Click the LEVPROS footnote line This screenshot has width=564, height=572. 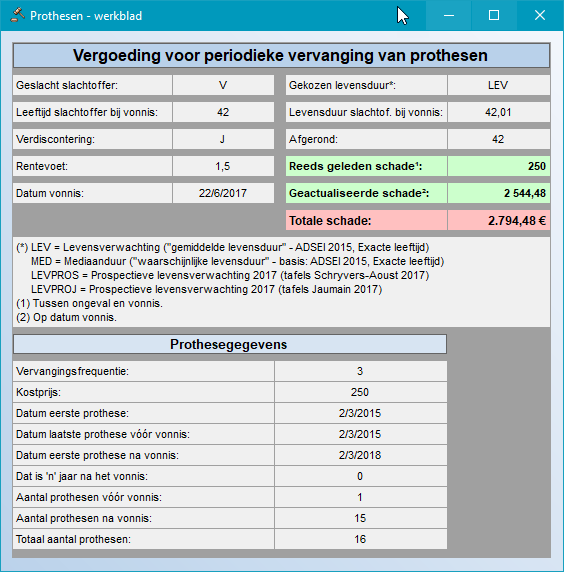tap(230, 275)
